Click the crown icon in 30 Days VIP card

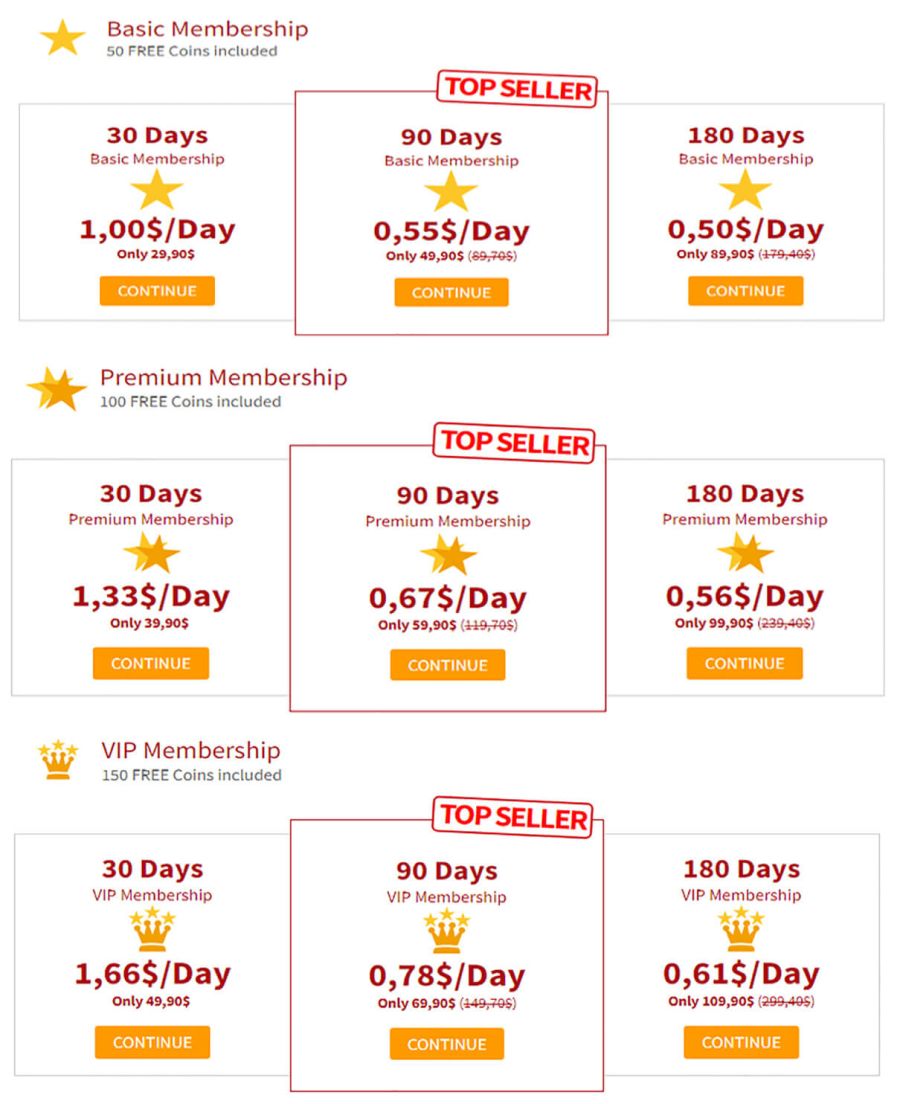152,929
